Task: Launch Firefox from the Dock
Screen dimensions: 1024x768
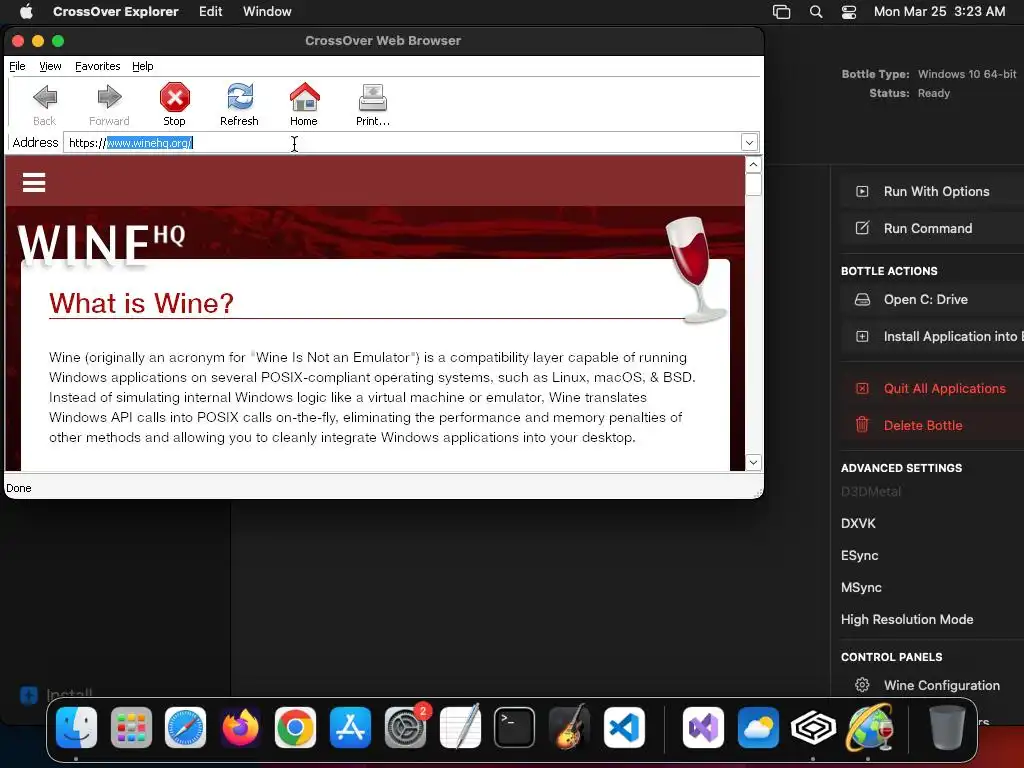Action: coord(240,728)
